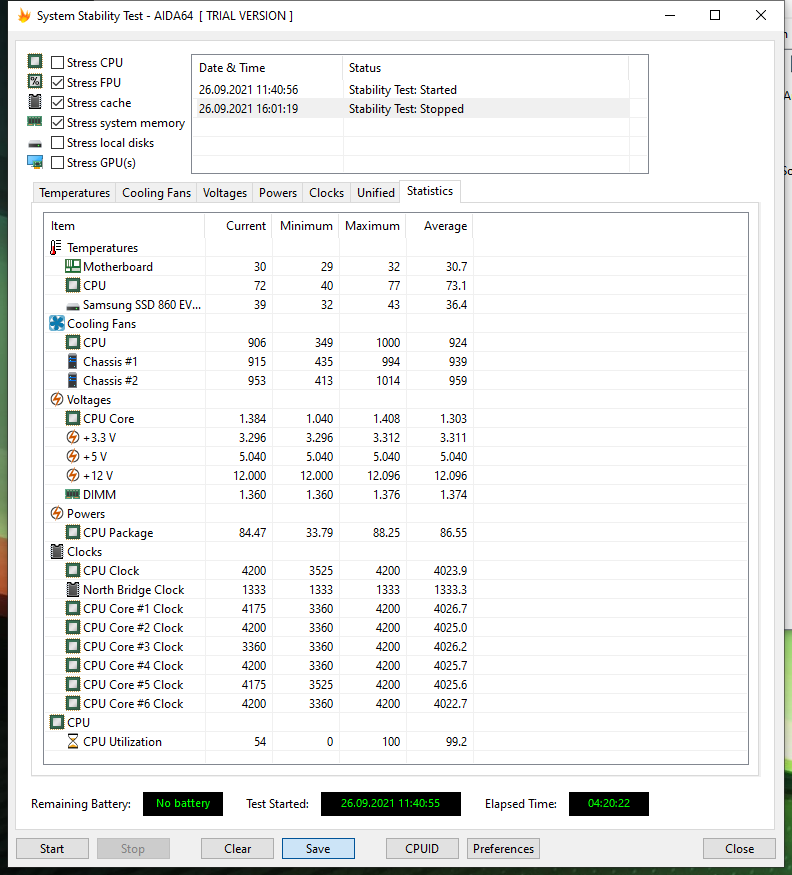Screen dimensions: 792x875
Task: Click the Powers group lightning icon
Action: 56,513
